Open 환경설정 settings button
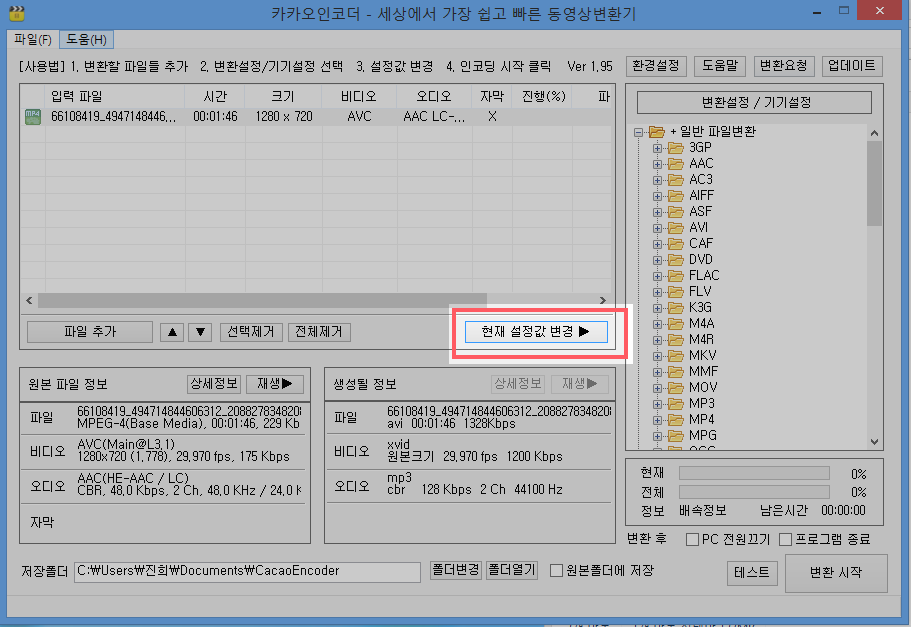Image resolution: width=911 pixels, height=627 pixels. pyautogui.click(x=656, y=66)
